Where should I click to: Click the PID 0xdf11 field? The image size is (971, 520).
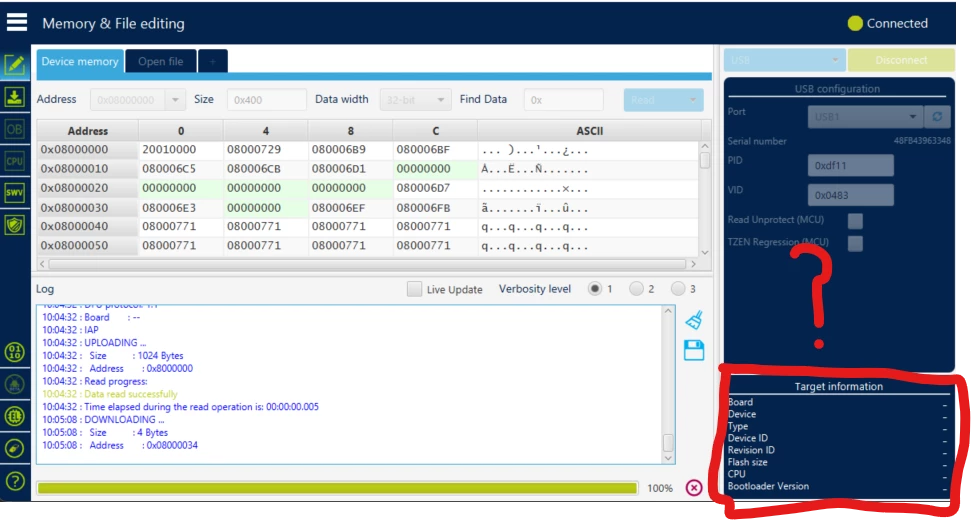pos(850,165)
